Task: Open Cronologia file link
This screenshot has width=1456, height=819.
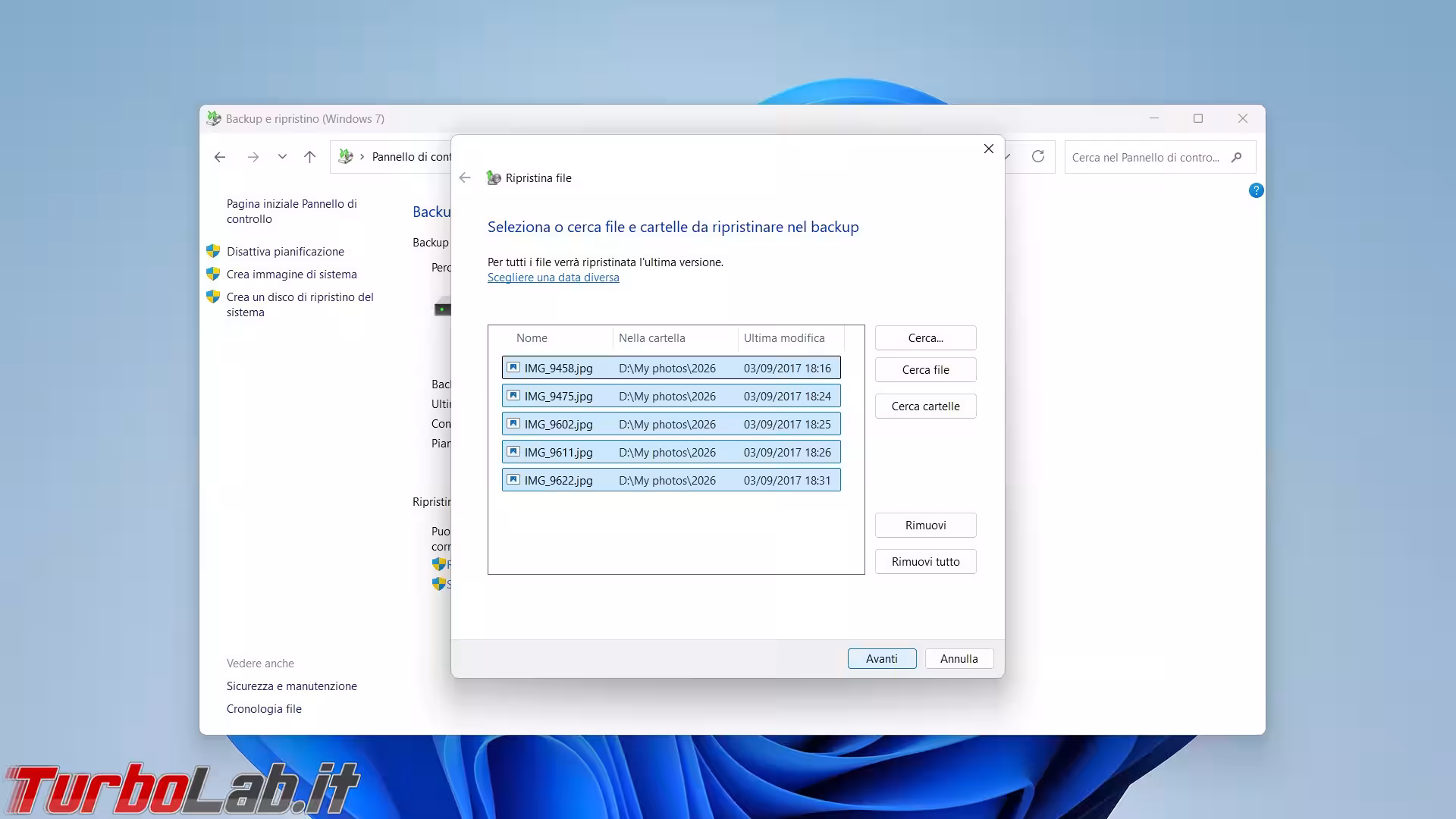Action: 264,709
